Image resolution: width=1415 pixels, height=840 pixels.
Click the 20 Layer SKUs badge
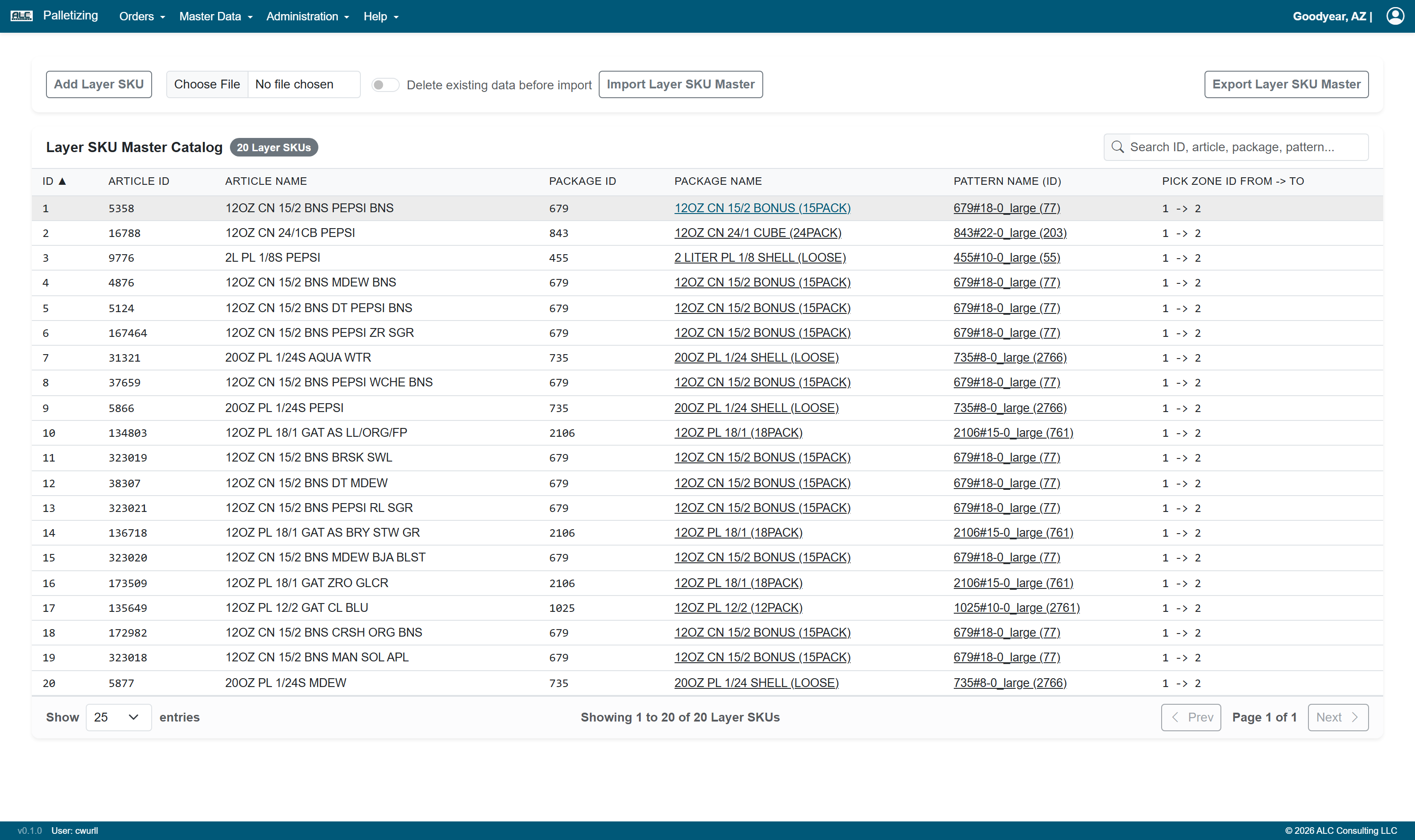pos(274,147)
